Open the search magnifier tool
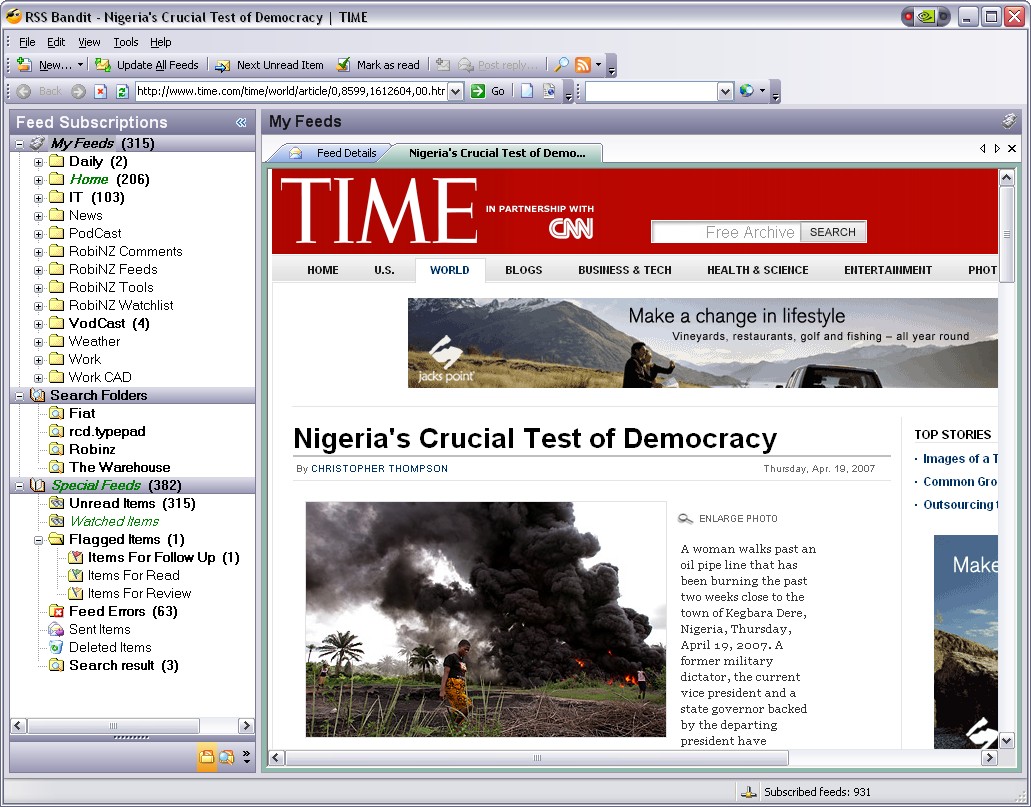 click(562, 64)
